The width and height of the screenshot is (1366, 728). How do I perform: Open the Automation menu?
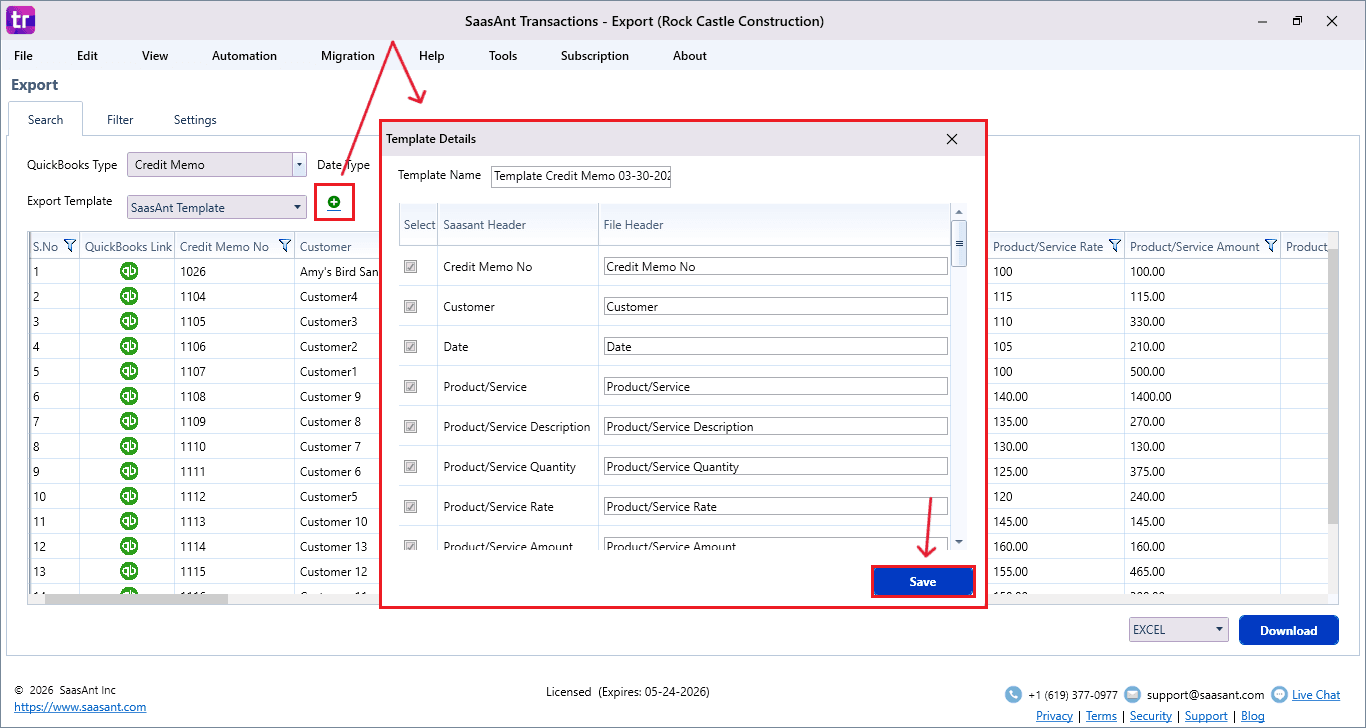click(244, 56)
